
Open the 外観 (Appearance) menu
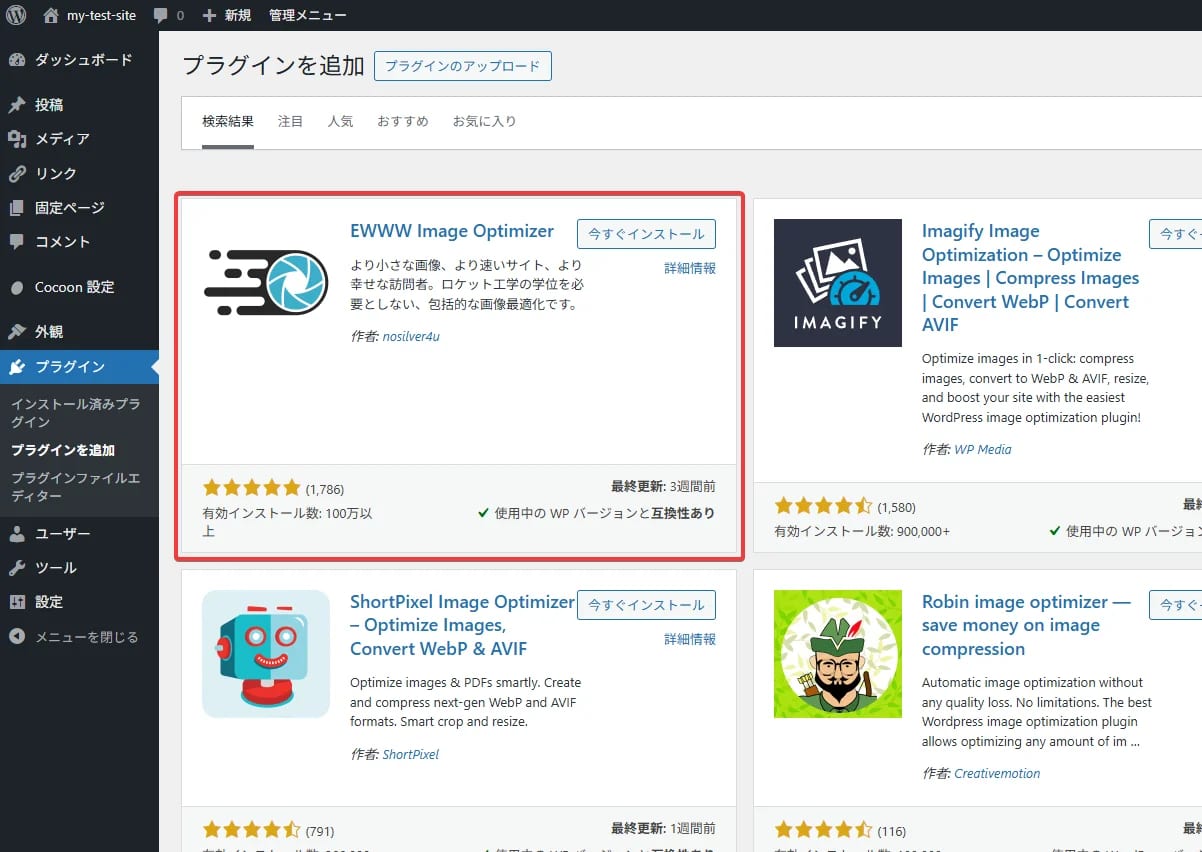48,331
